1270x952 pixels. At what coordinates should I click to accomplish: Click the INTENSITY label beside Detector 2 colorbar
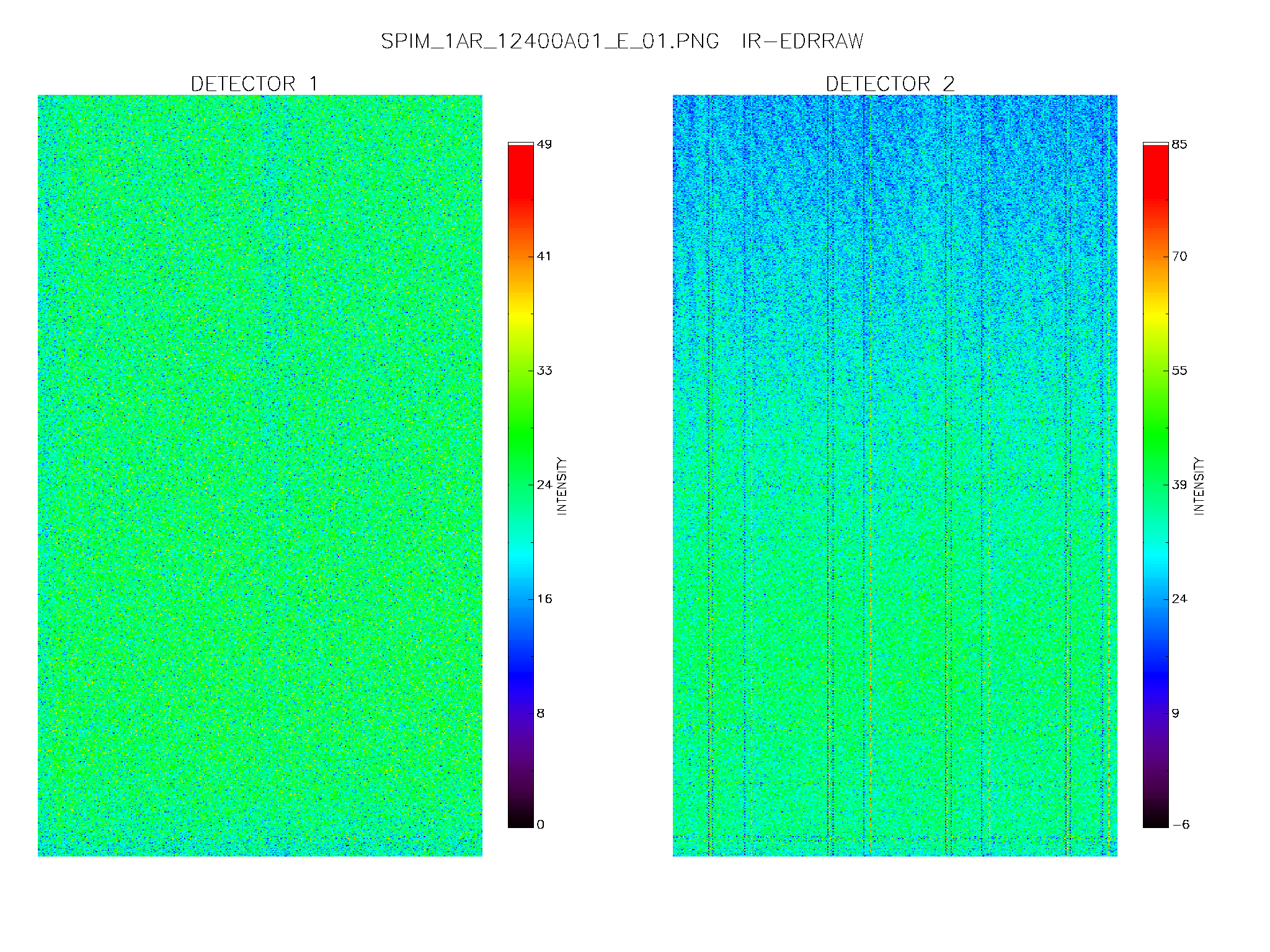(1198, 486)
